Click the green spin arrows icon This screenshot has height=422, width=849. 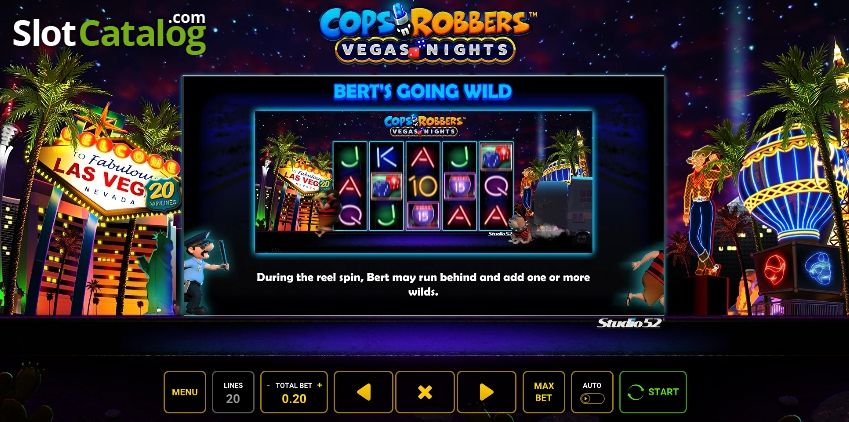coord(635,392)
